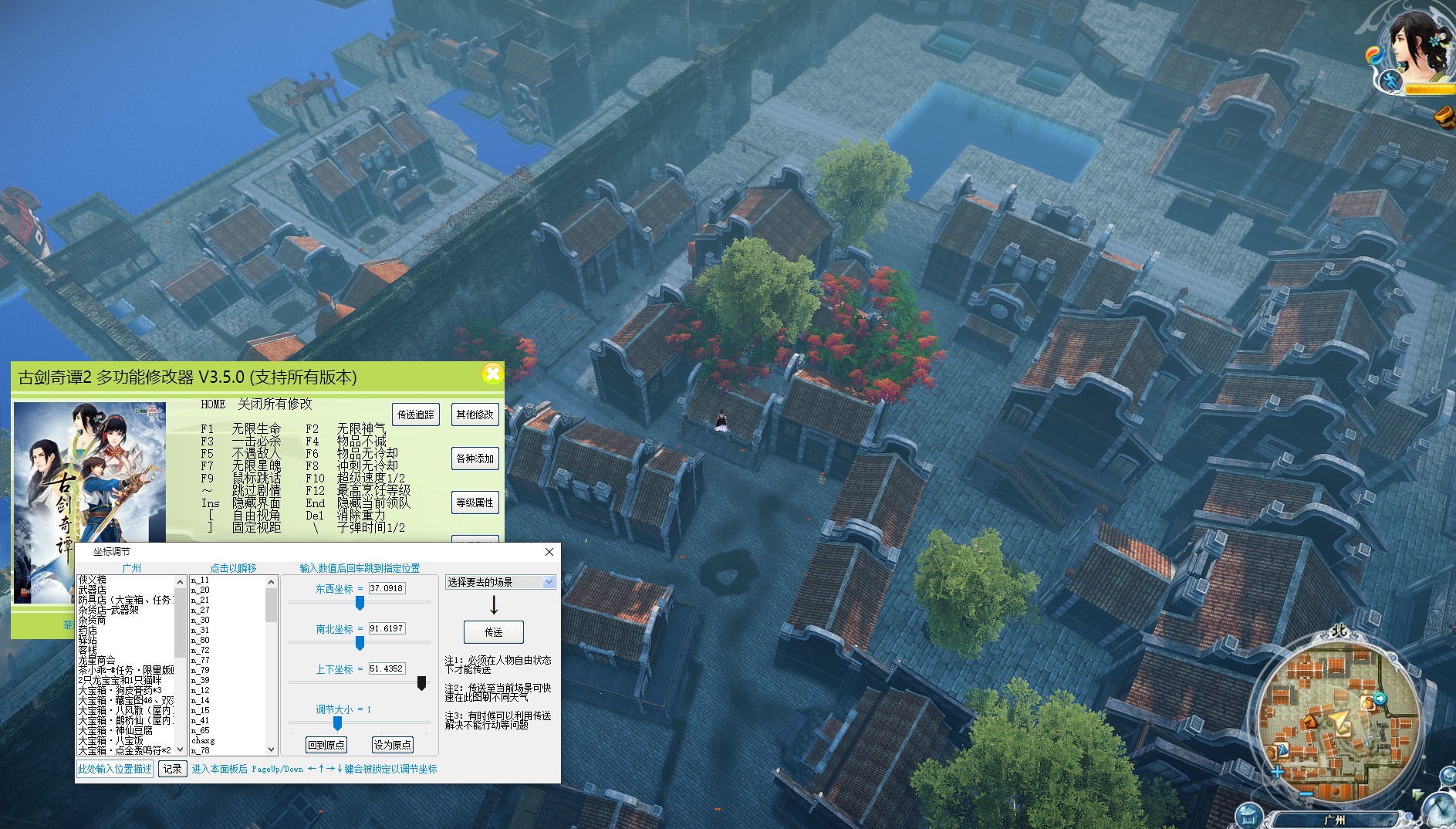Select 大宝箱·神仙豆腐 in location list
This screenshot has height=829, width=1456.
[x=115, y=730]
